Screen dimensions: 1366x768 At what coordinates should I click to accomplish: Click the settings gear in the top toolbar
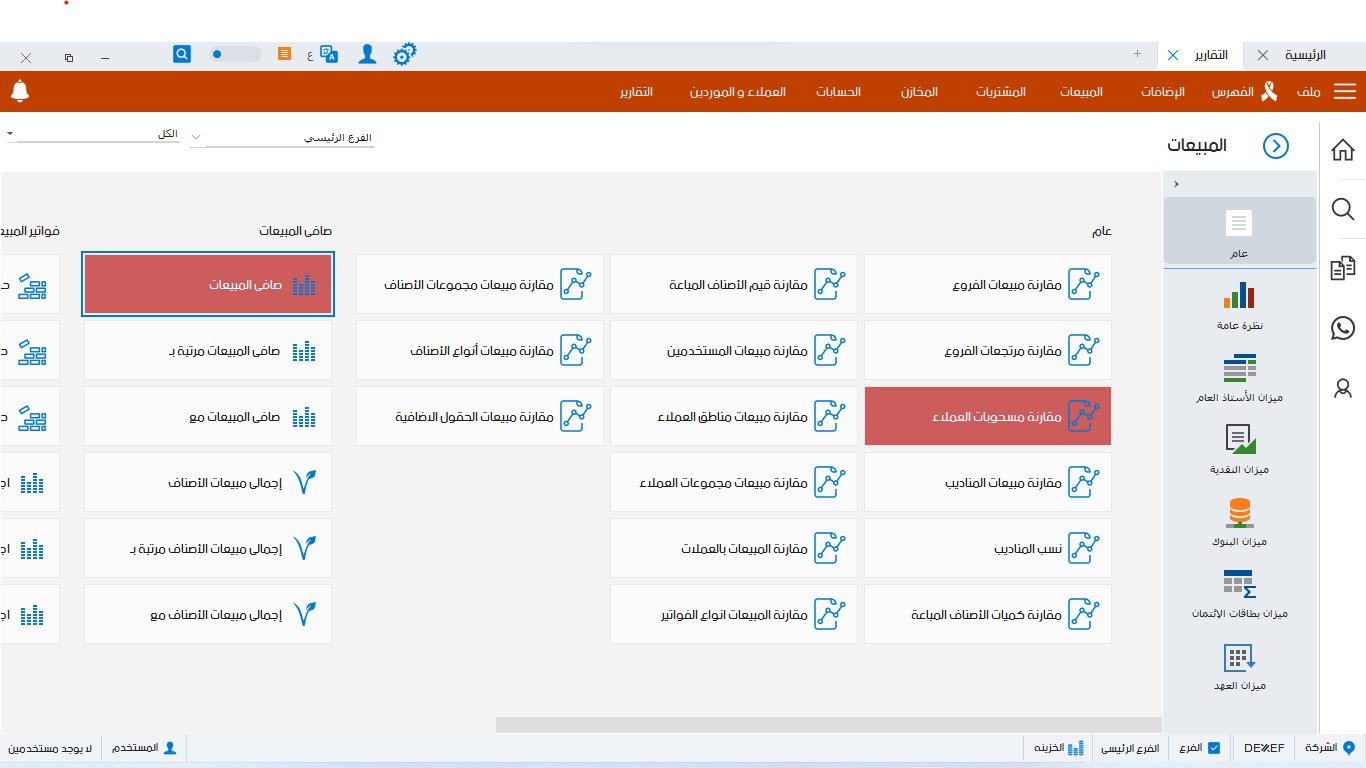coord(405,54)
